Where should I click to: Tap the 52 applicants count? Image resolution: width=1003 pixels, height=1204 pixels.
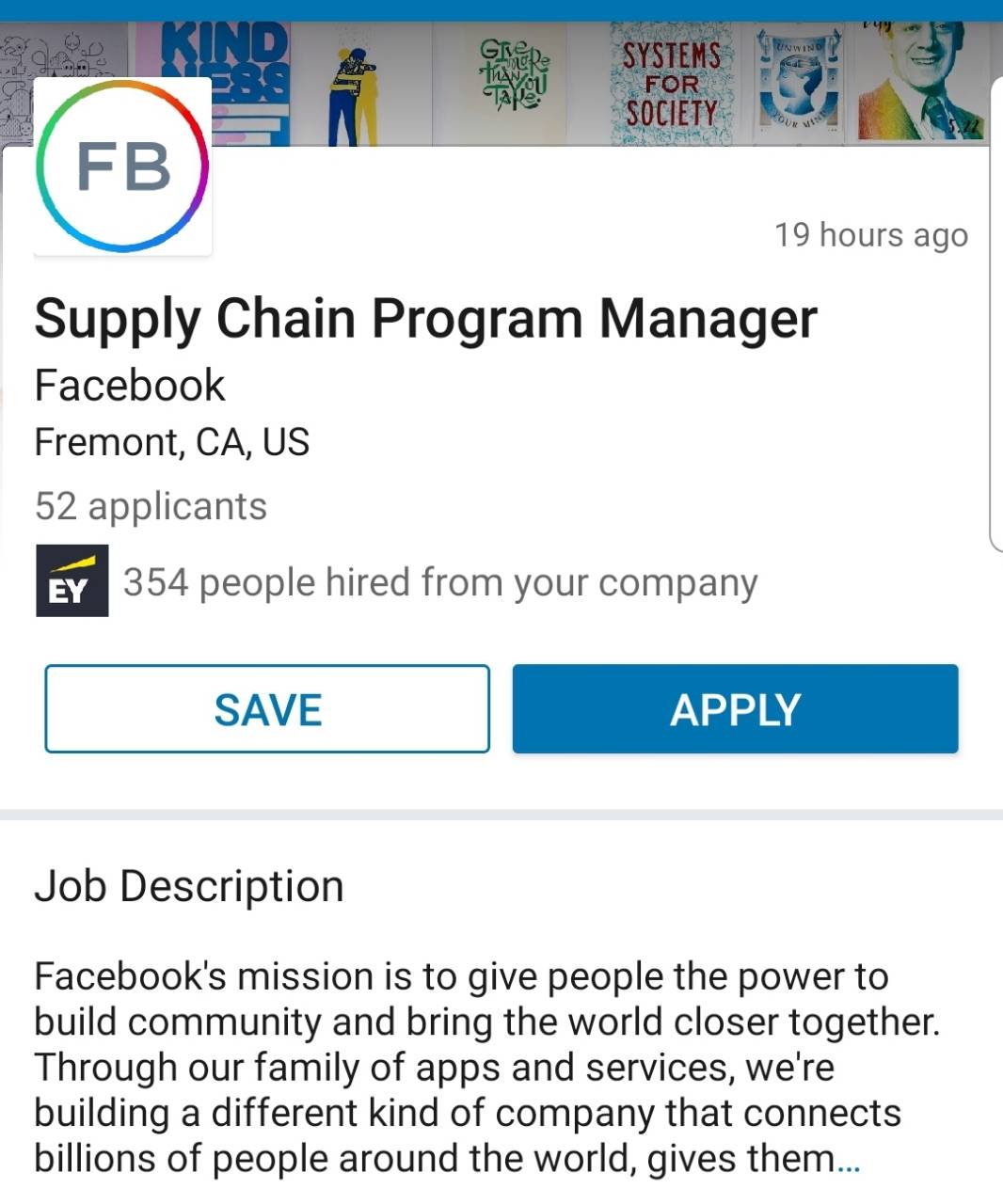click(151, 506)
